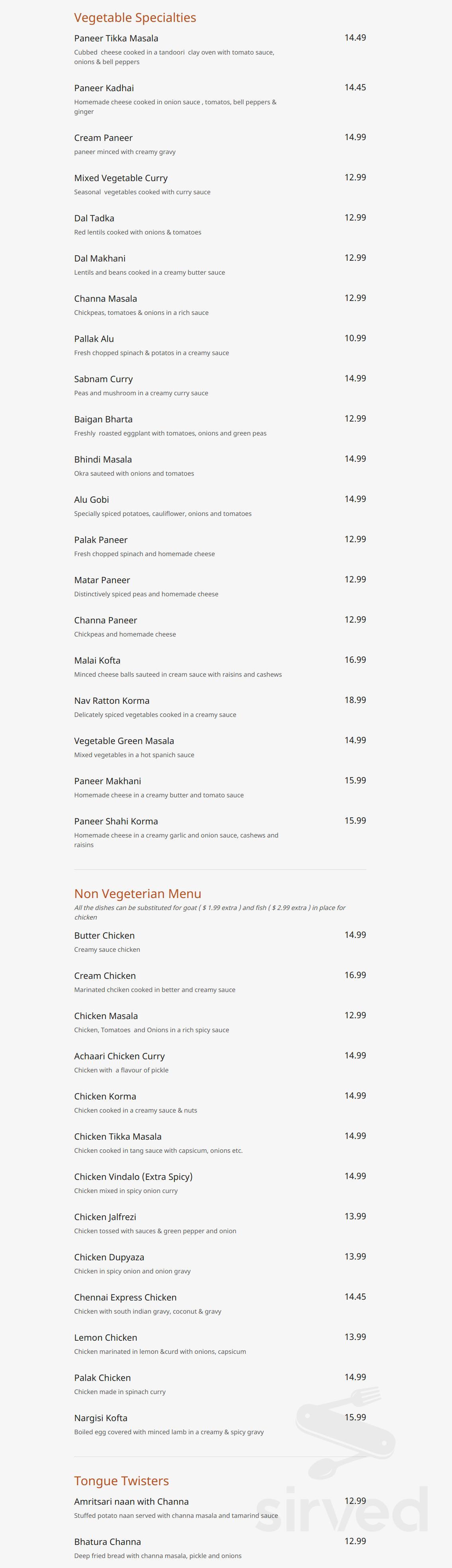452x1568 pixels.
Task: Select the Tongue Twisters heading
Action: (x=122, y=1480)
